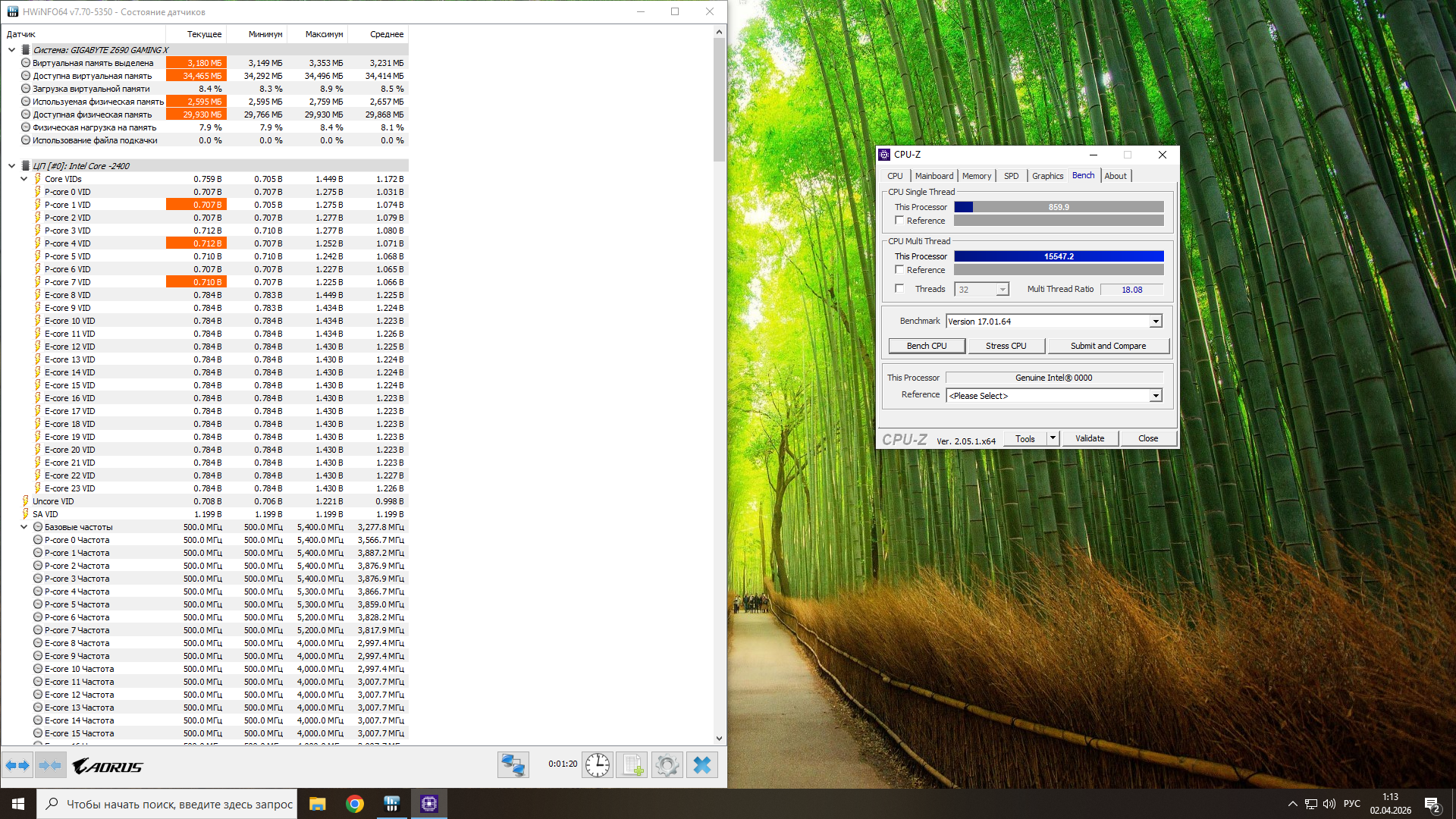Screen dimensions: 1456x819
Task: Click the collapse arrows icon beside AORUS logo
Action: click(50, 765)
